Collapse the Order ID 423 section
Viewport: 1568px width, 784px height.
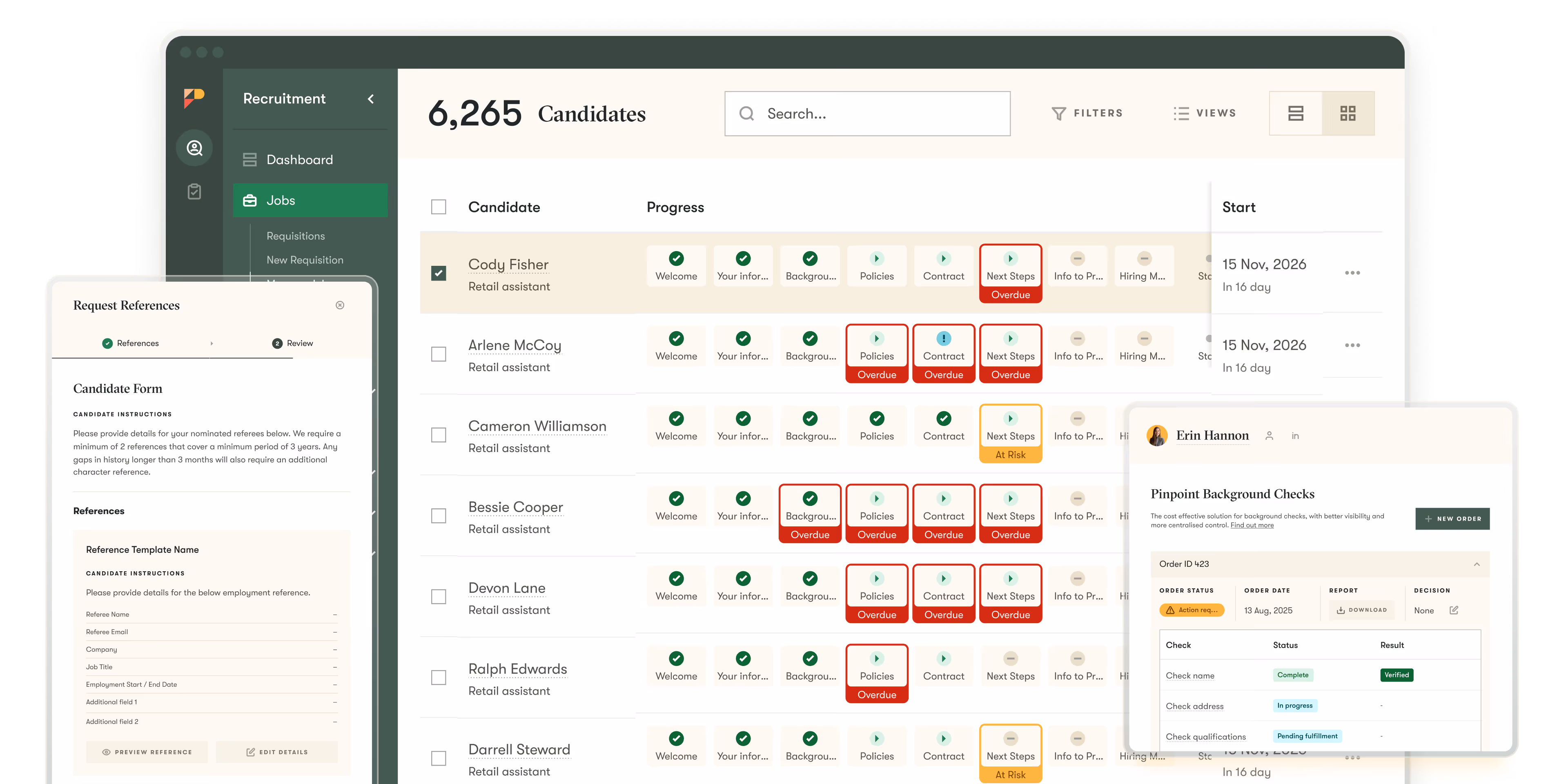click(1477, 564)
